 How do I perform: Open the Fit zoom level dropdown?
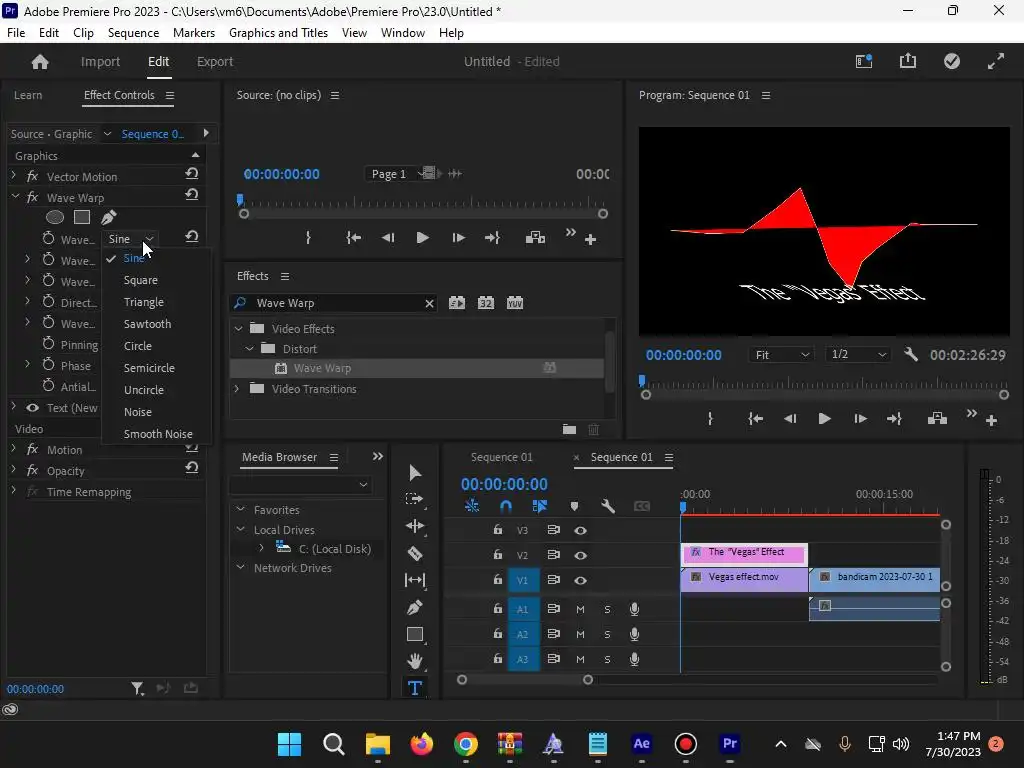(x=782, y=355)
